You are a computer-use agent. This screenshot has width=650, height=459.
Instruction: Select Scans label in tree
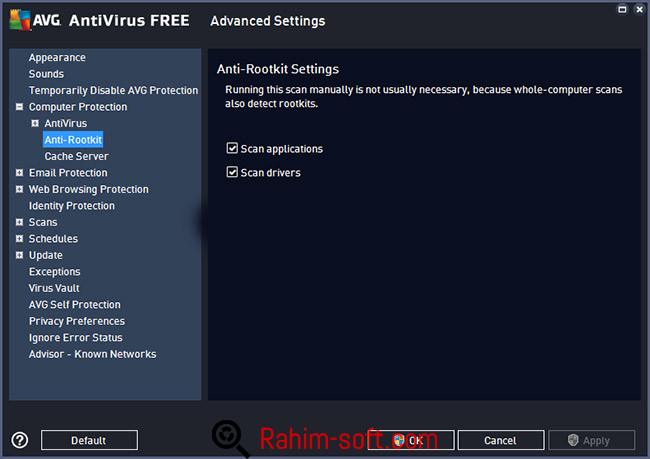tap(43, 222)
